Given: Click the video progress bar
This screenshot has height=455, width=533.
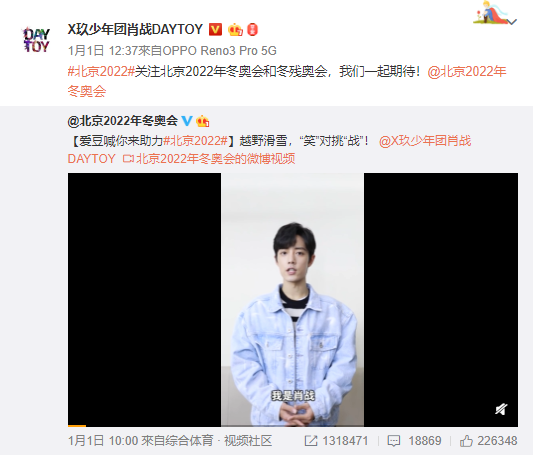Looking at the screenshot, I should coord(293,425).
